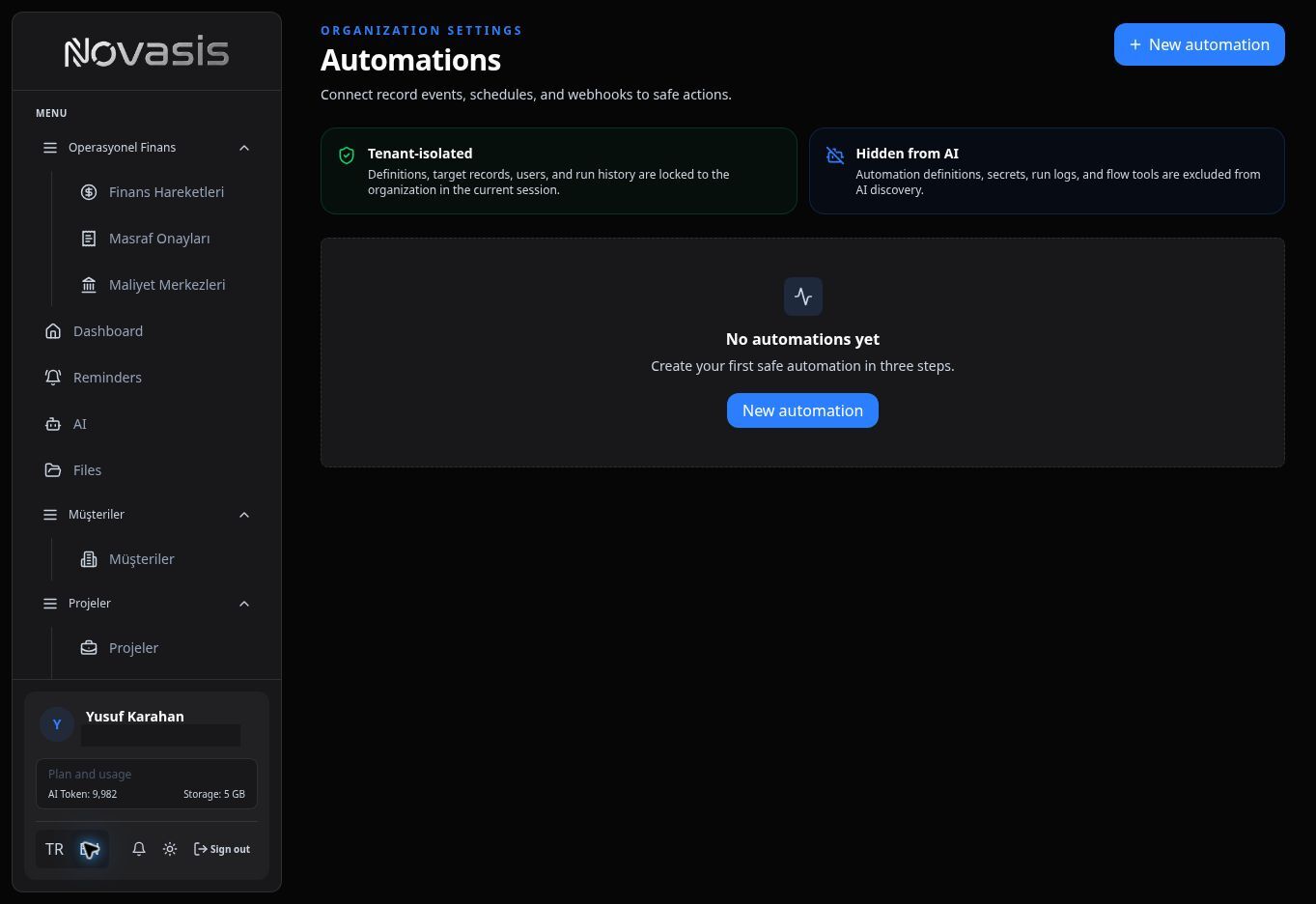Viewport: 1316px width, 904px height.
Task: Click the top-right New automation button
Action: coord(1199,44)
